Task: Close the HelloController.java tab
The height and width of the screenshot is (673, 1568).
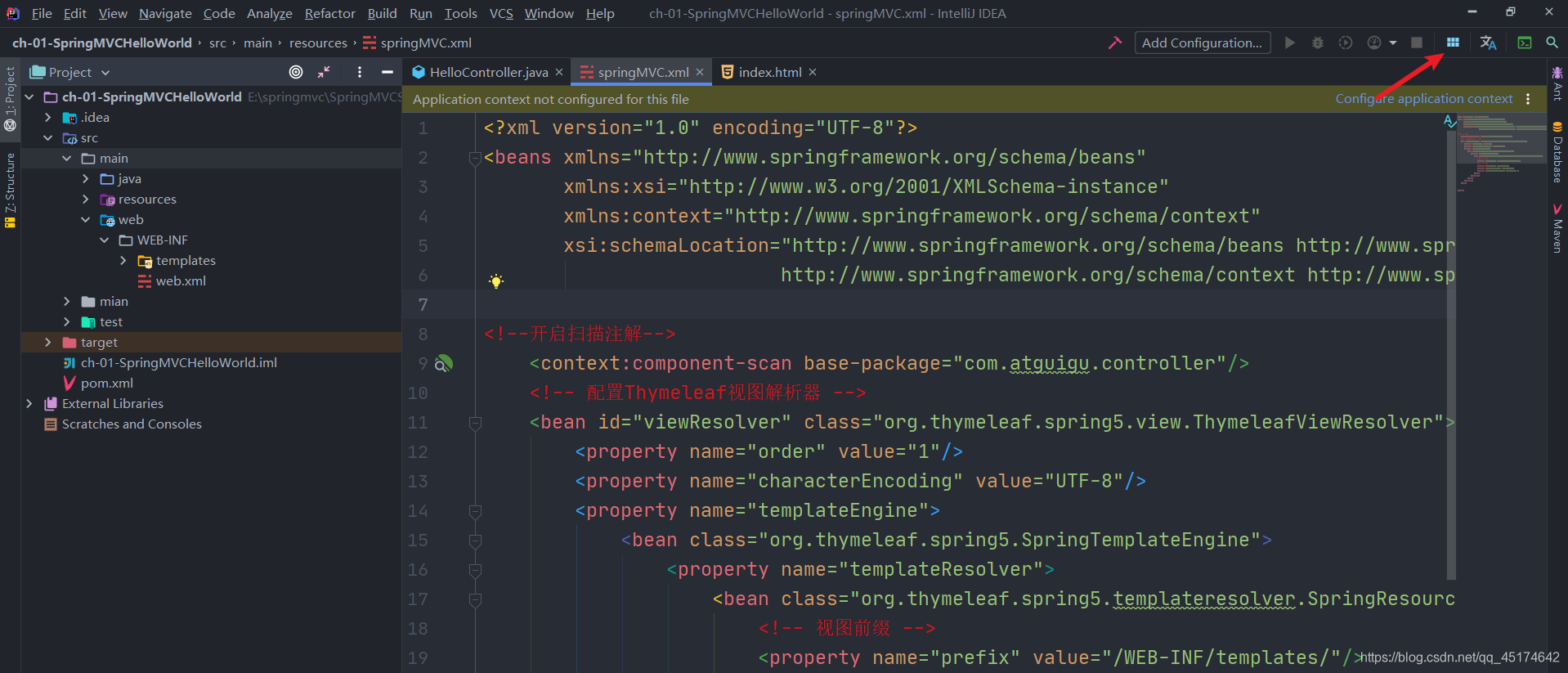Action: tap(559, 72)
